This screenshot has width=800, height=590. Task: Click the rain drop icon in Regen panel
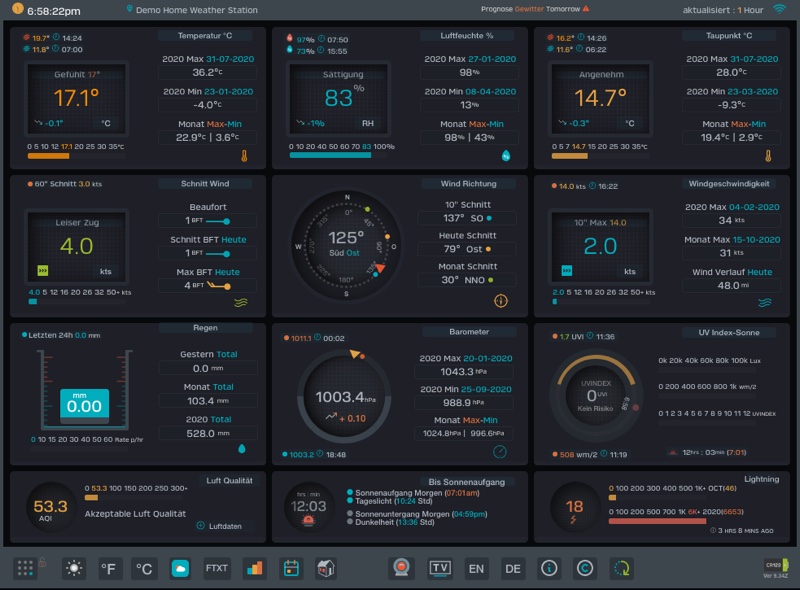[x=242, y=449]
